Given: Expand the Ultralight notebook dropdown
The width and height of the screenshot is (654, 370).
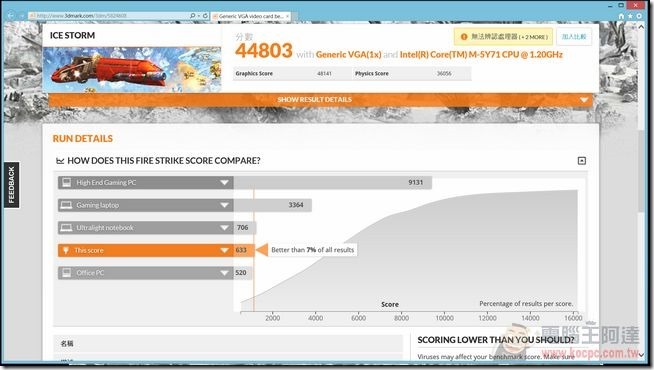Looking at the screenshot, I should click(224, 228).
